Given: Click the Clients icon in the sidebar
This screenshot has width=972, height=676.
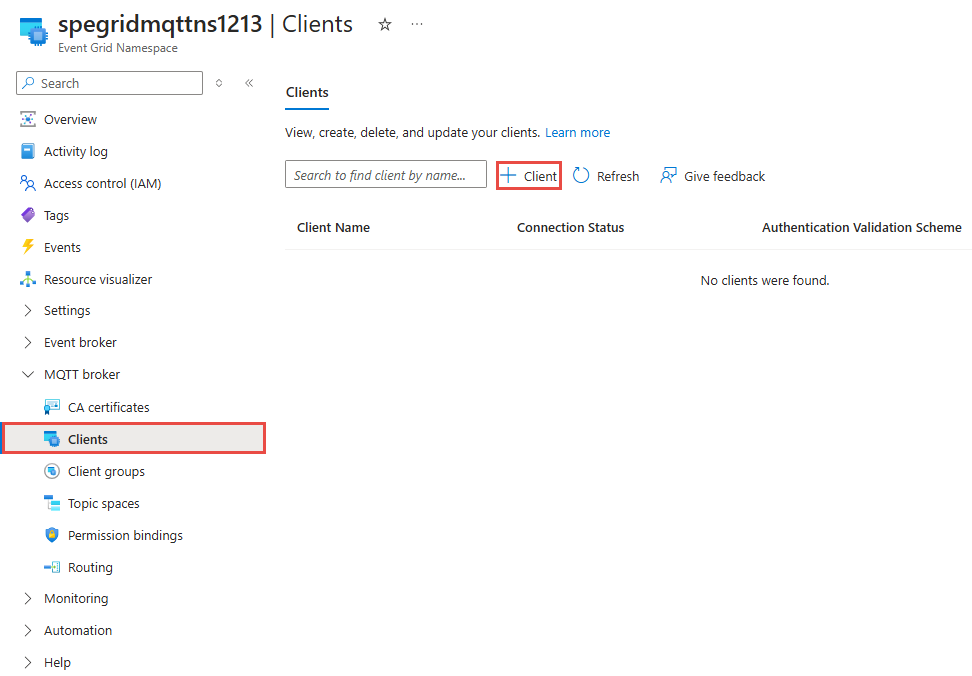Looking at the screenshot, I should (52, 439).
